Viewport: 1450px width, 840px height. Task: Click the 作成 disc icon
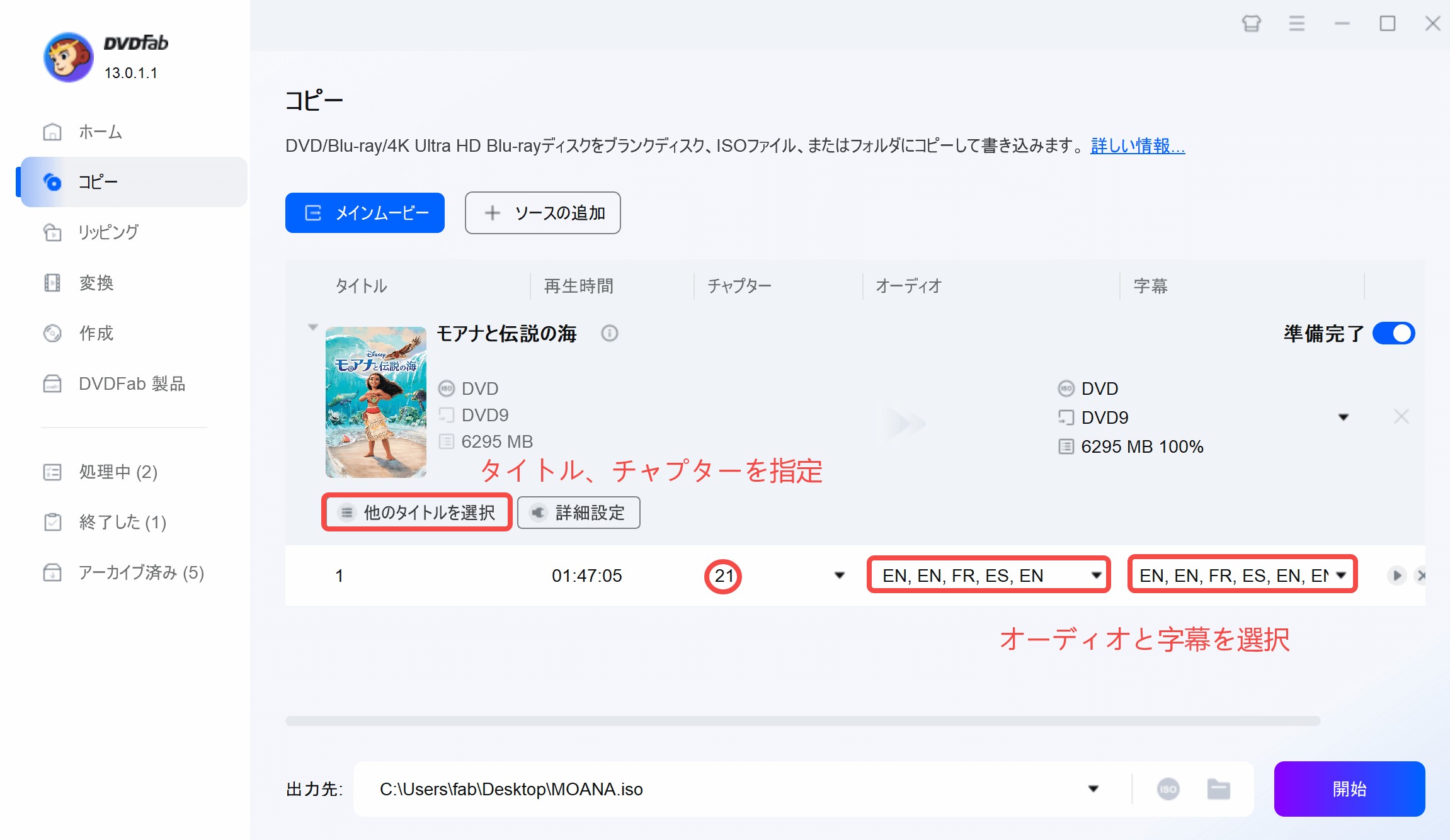[52, 333]
